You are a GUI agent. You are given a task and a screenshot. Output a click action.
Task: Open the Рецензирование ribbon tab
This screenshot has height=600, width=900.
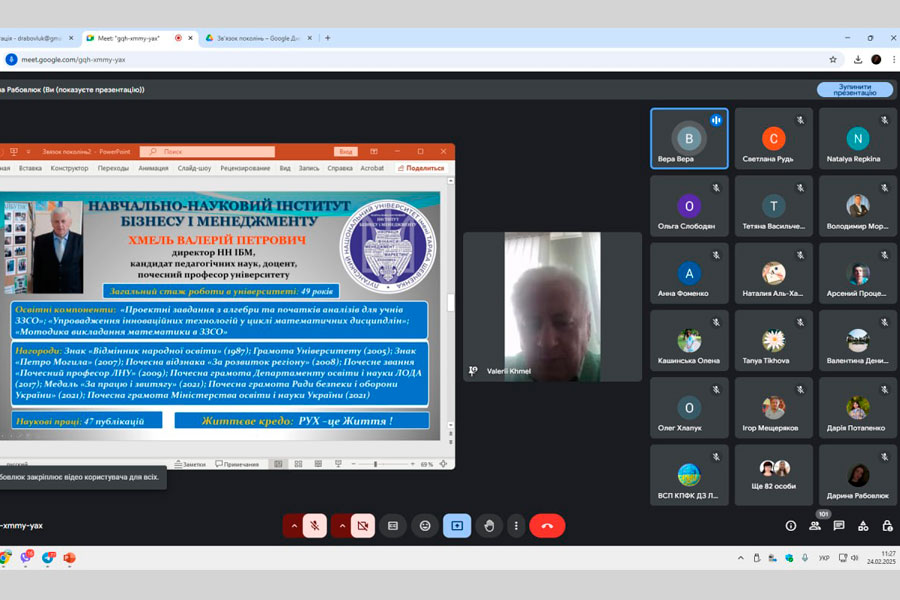click(x=245, y=168)
